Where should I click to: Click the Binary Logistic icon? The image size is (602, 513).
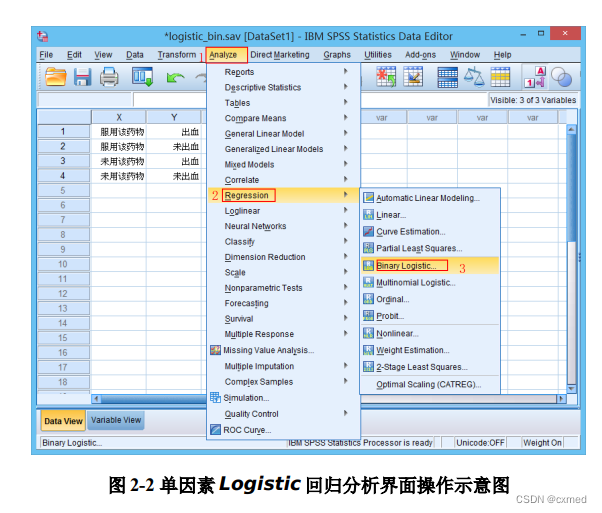tap(369, 265)
